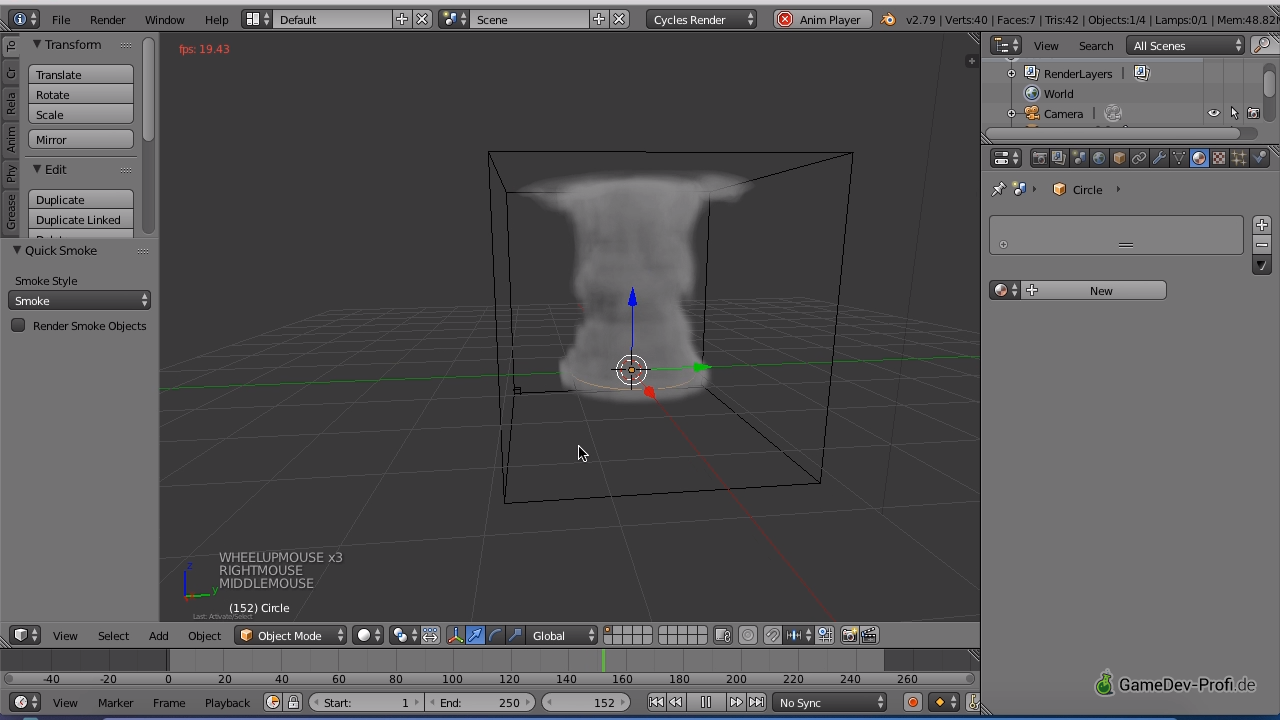The image size is (1280, 720).
Task: Collapse the Transform panel
Action: (36, 44)
